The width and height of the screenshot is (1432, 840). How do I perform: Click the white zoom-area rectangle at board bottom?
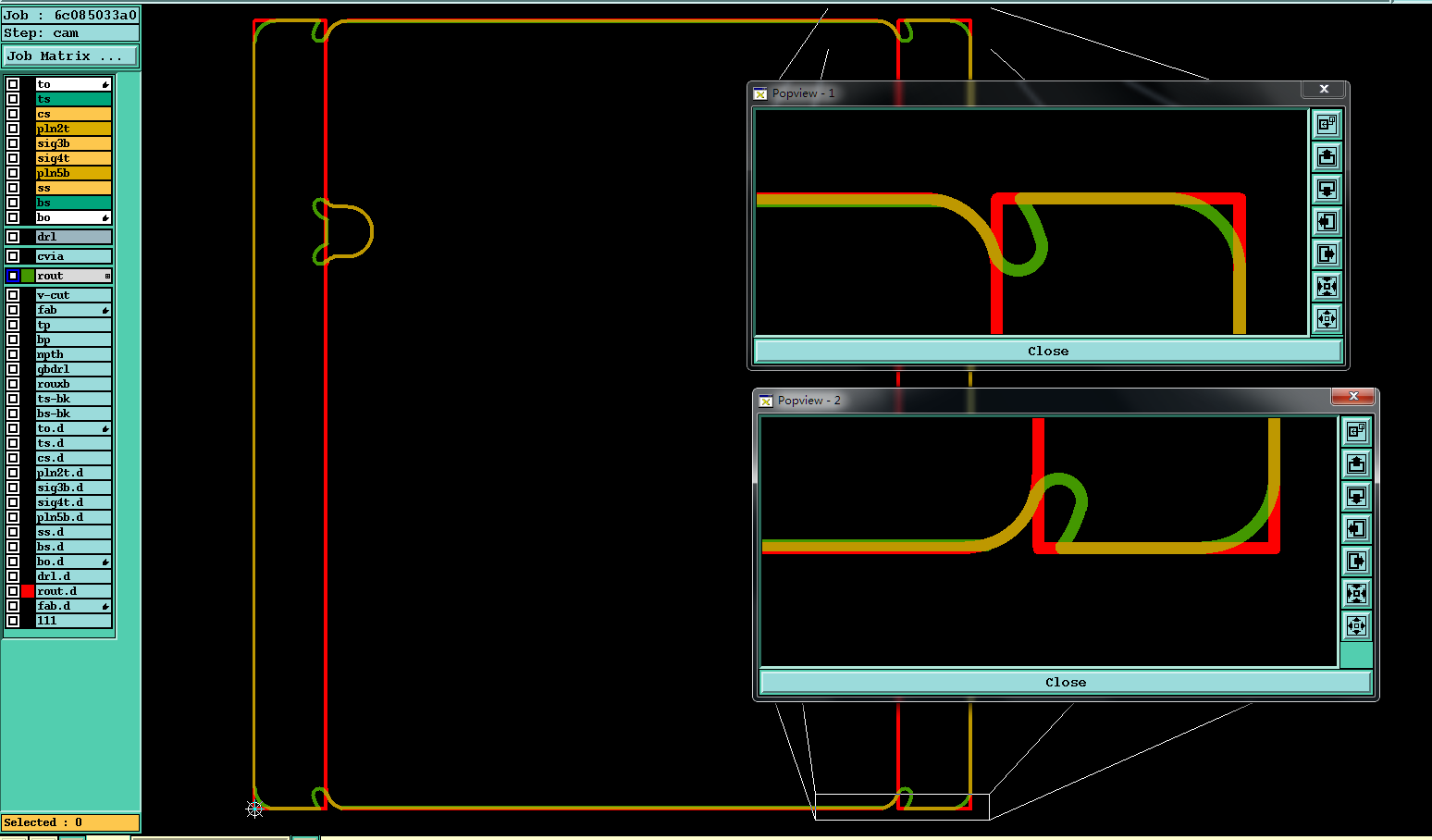coord(902,807)
